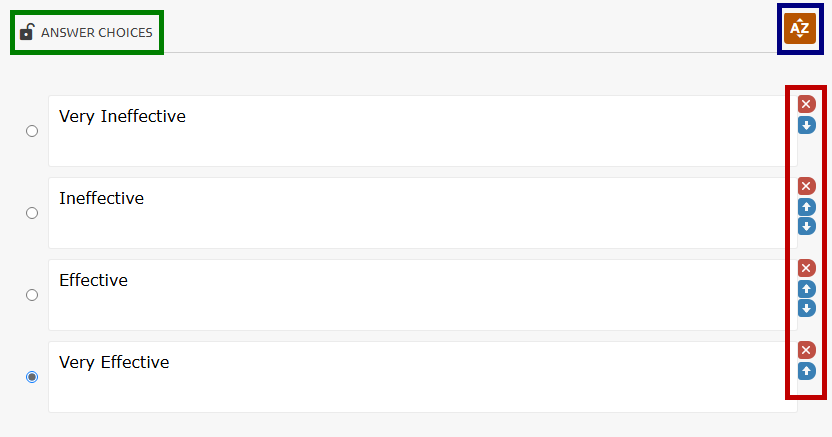Move 'Ineffective' choice down

click(x=806, y=226)
